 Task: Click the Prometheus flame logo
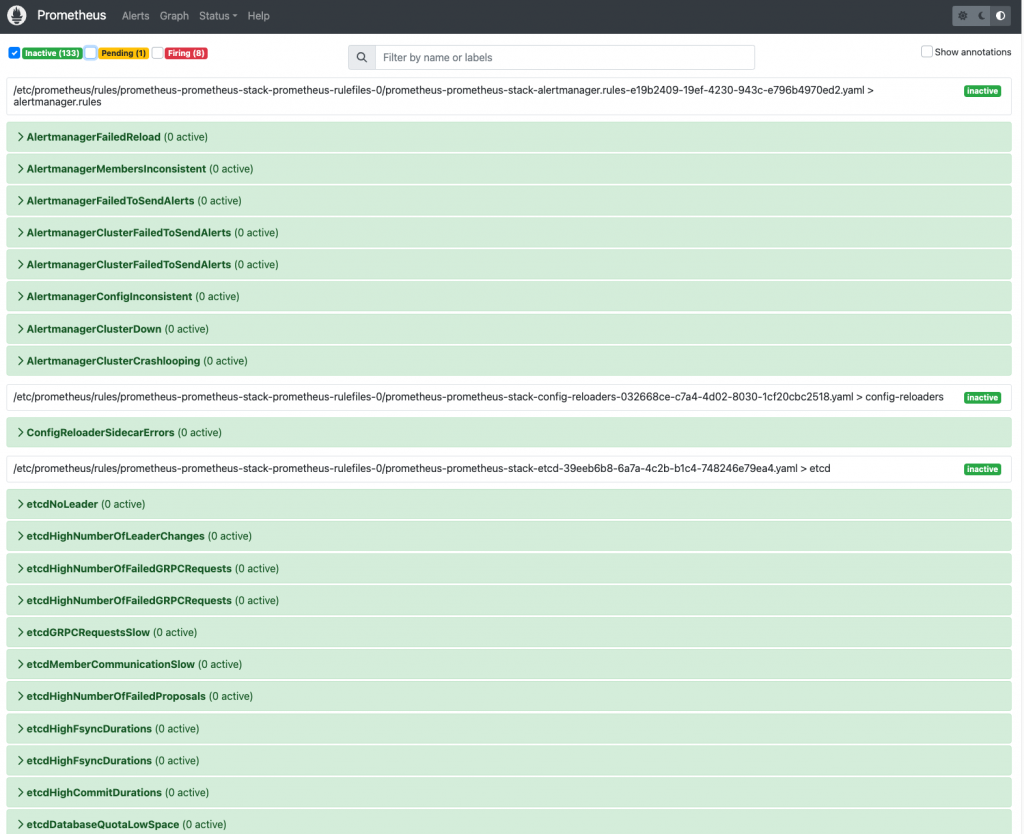coord(16,15)
